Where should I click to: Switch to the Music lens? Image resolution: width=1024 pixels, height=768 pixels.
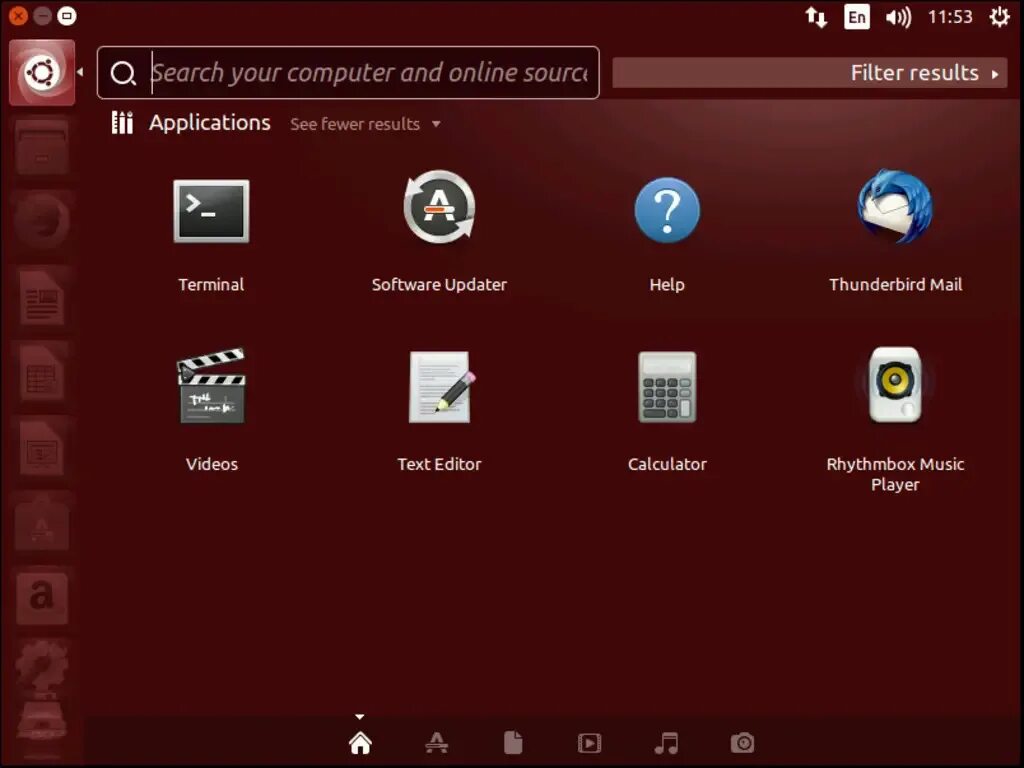[x=665, y=743]
